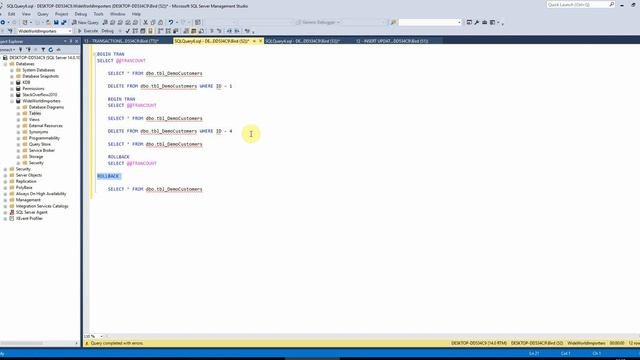This screenshot has width=640, height=360.
Task: Open the Help menu
Action: click(136, 14)
